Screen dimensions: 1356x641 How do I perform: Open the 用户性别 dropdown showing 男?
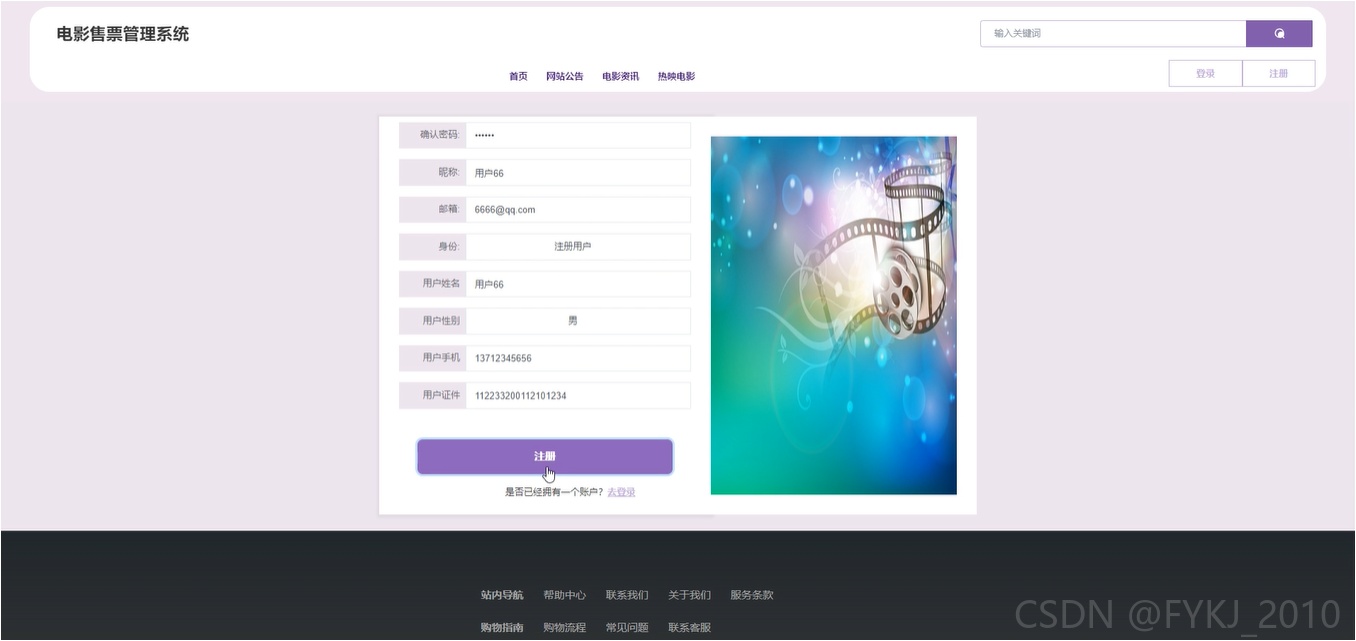[578, 321]
